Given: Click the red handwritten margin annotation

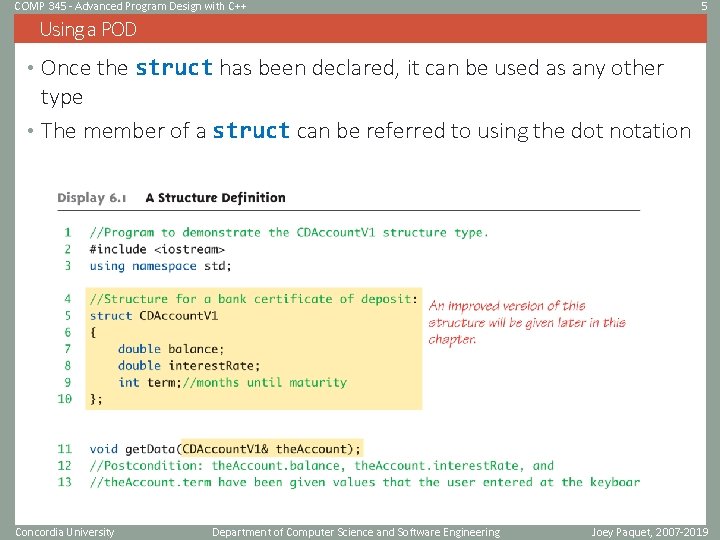Looking at the screenshot, I should tap(527, 322).
